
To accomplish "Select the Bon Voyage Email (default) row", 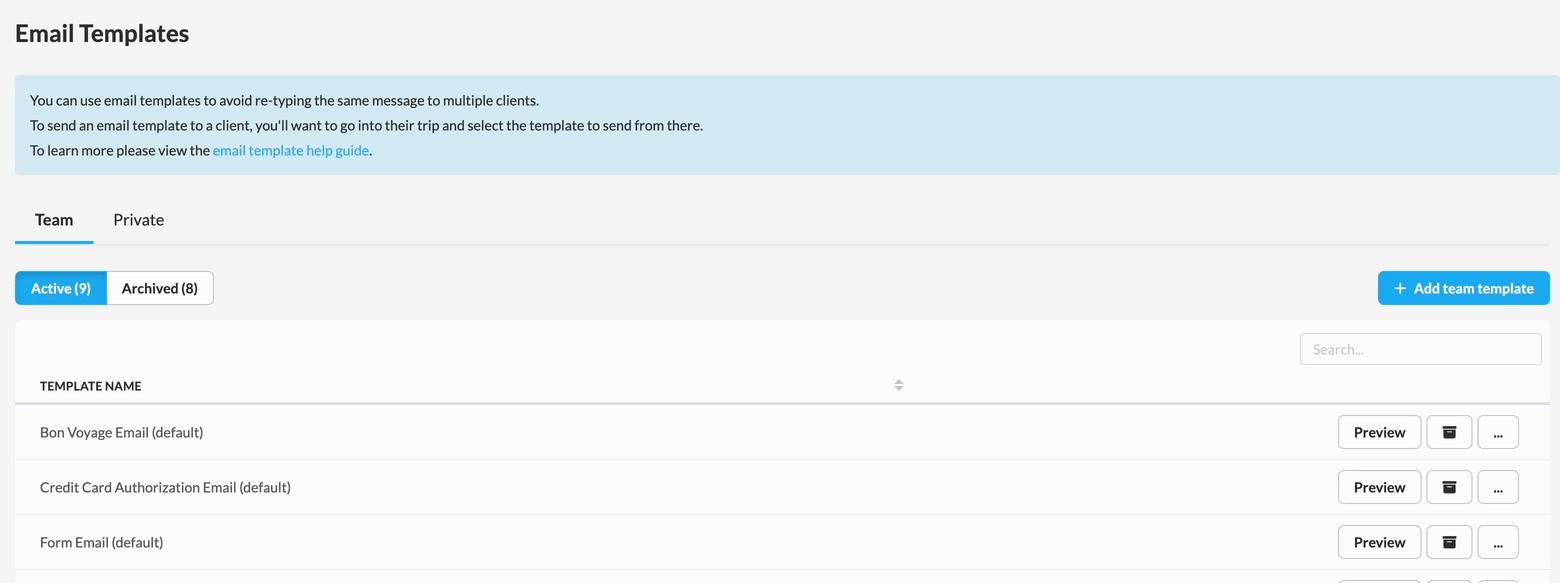I will pyautogui.click(x=122, y=432).
